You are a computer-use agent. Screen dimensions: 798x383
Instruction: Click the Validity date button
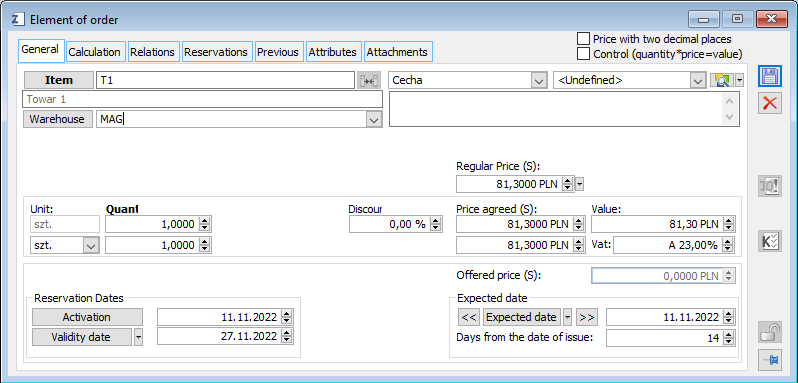81,337
